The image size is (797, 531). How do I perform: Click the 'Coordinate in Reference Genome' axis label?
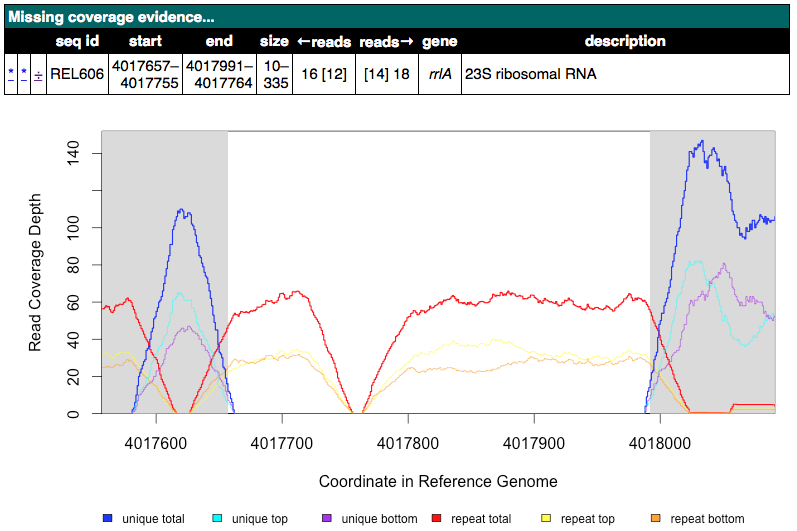438,481
